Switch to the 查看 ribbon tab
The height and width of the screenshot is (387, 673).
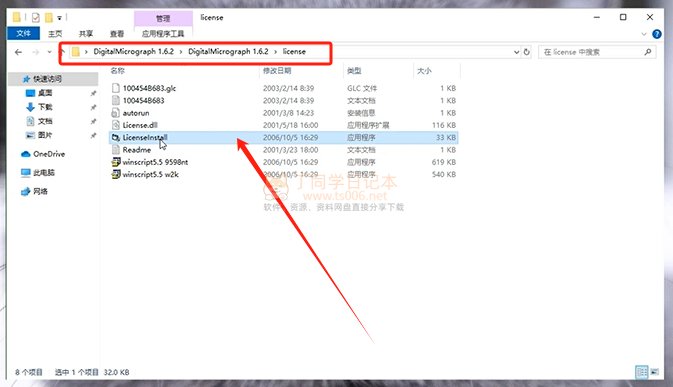pos(117,33)
